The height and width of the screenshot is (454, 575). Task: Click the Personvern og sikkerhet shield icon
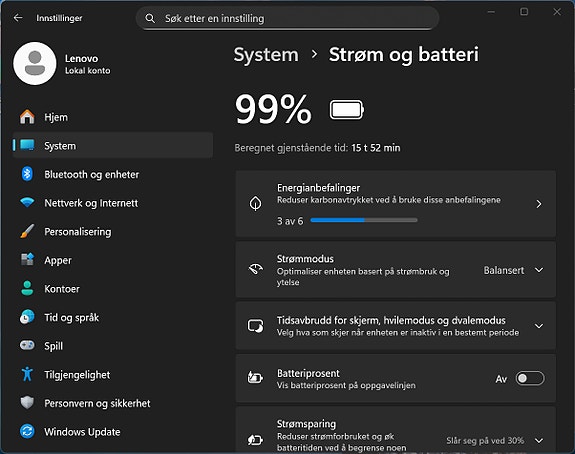pos(27,403)
